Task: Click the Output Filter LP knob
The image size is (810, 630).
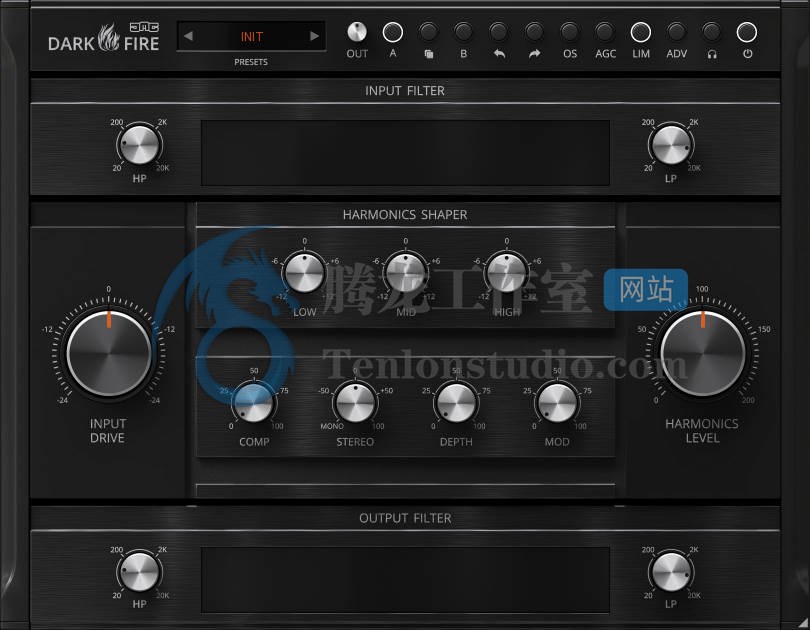Action: [x=671, y=572]
